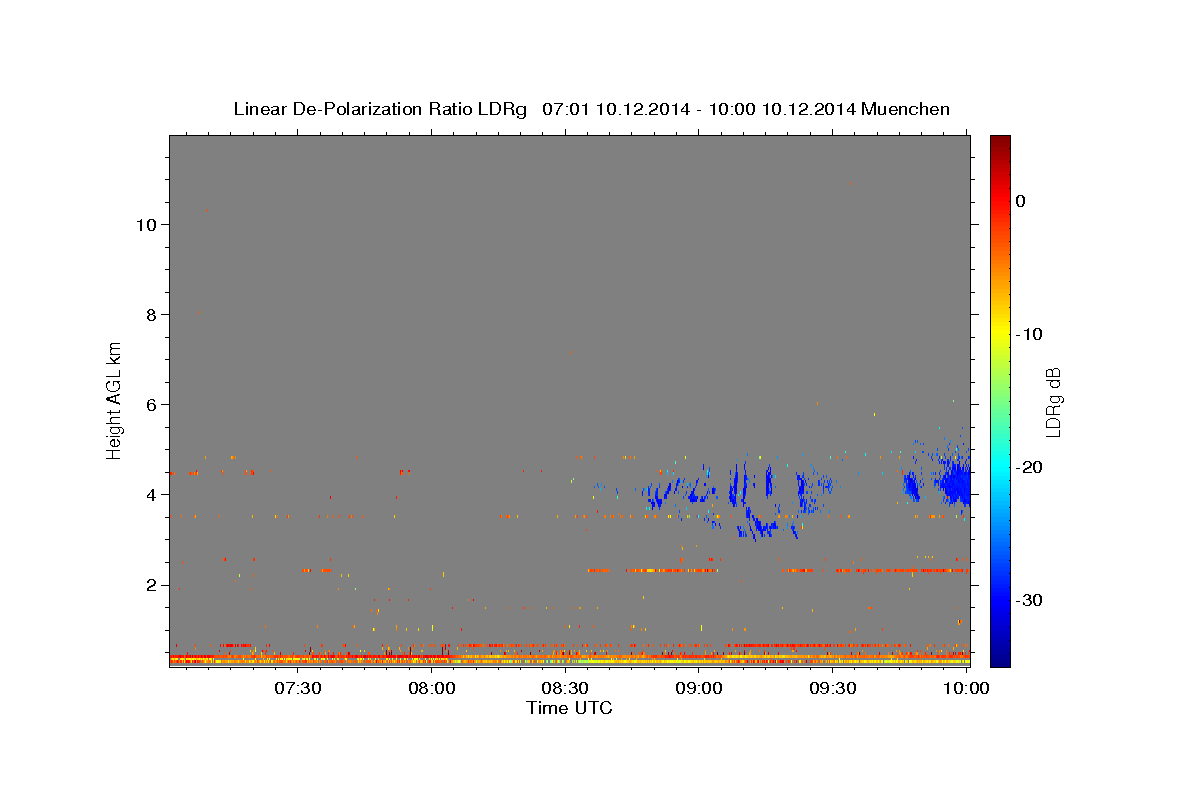The height and width of the screenshot is (800, 1200).
Task: Click the 07:30 time tick label
Action: coord(297,688)
